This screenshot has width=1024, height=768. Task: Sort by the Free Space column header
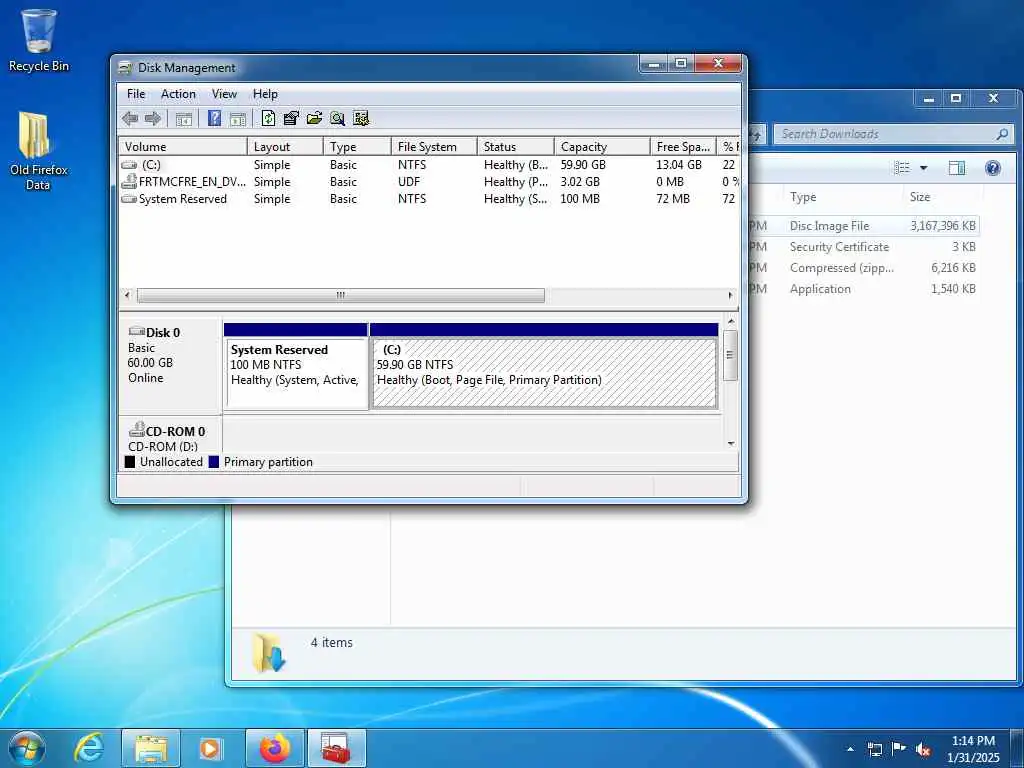click(x=683, y=147)
